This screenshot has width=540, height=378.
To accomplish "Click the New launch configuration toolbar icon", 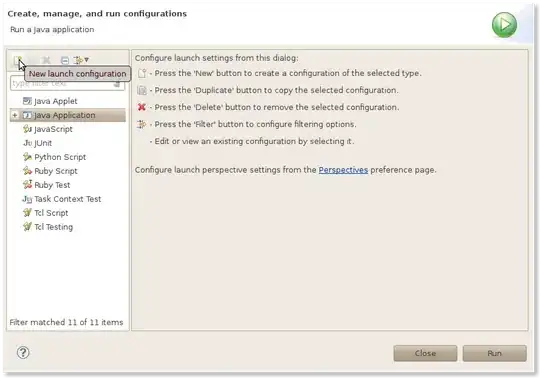I will 18,60.
